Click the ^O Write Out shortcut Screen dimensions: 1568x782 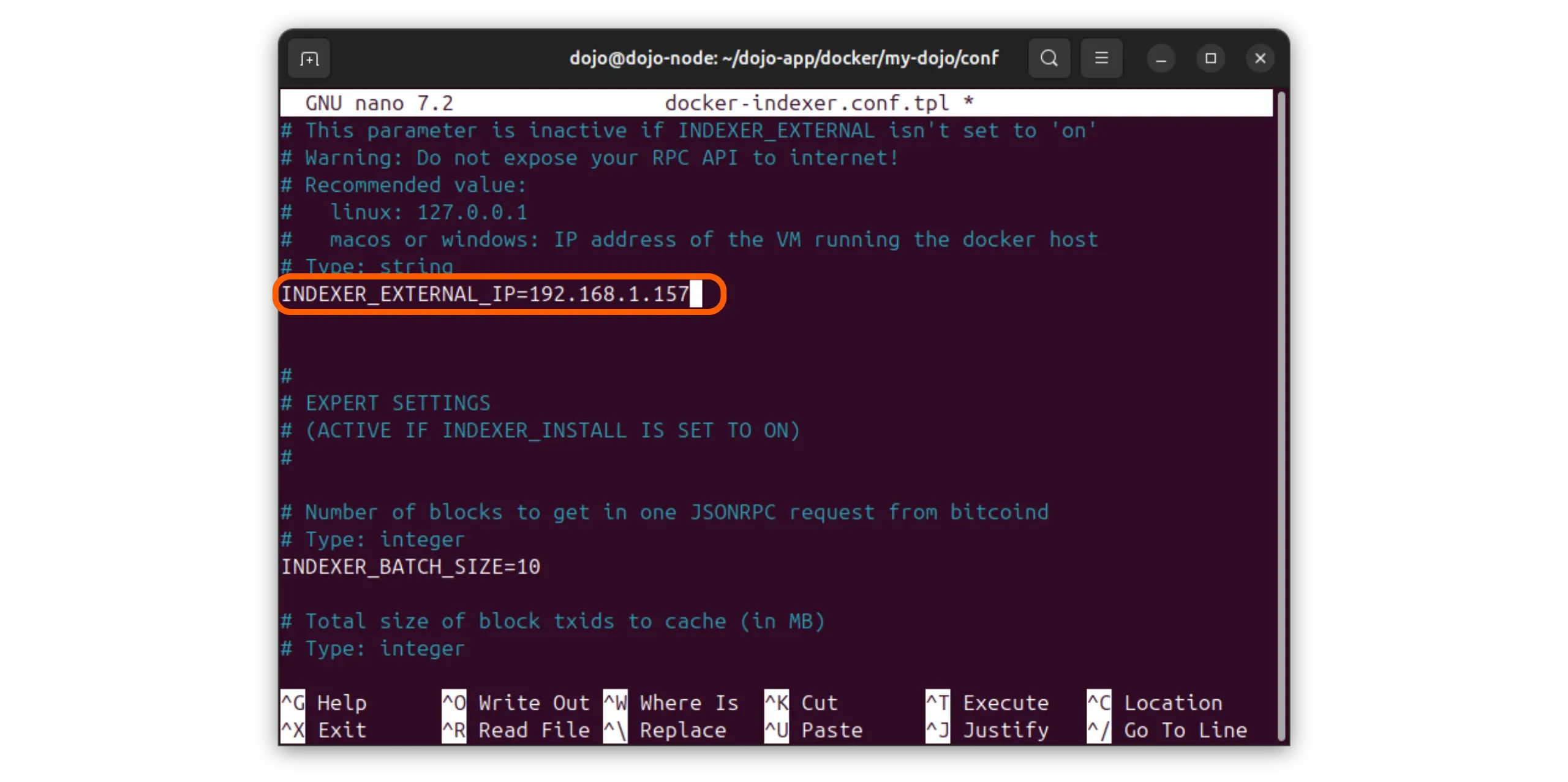point(515,702)
